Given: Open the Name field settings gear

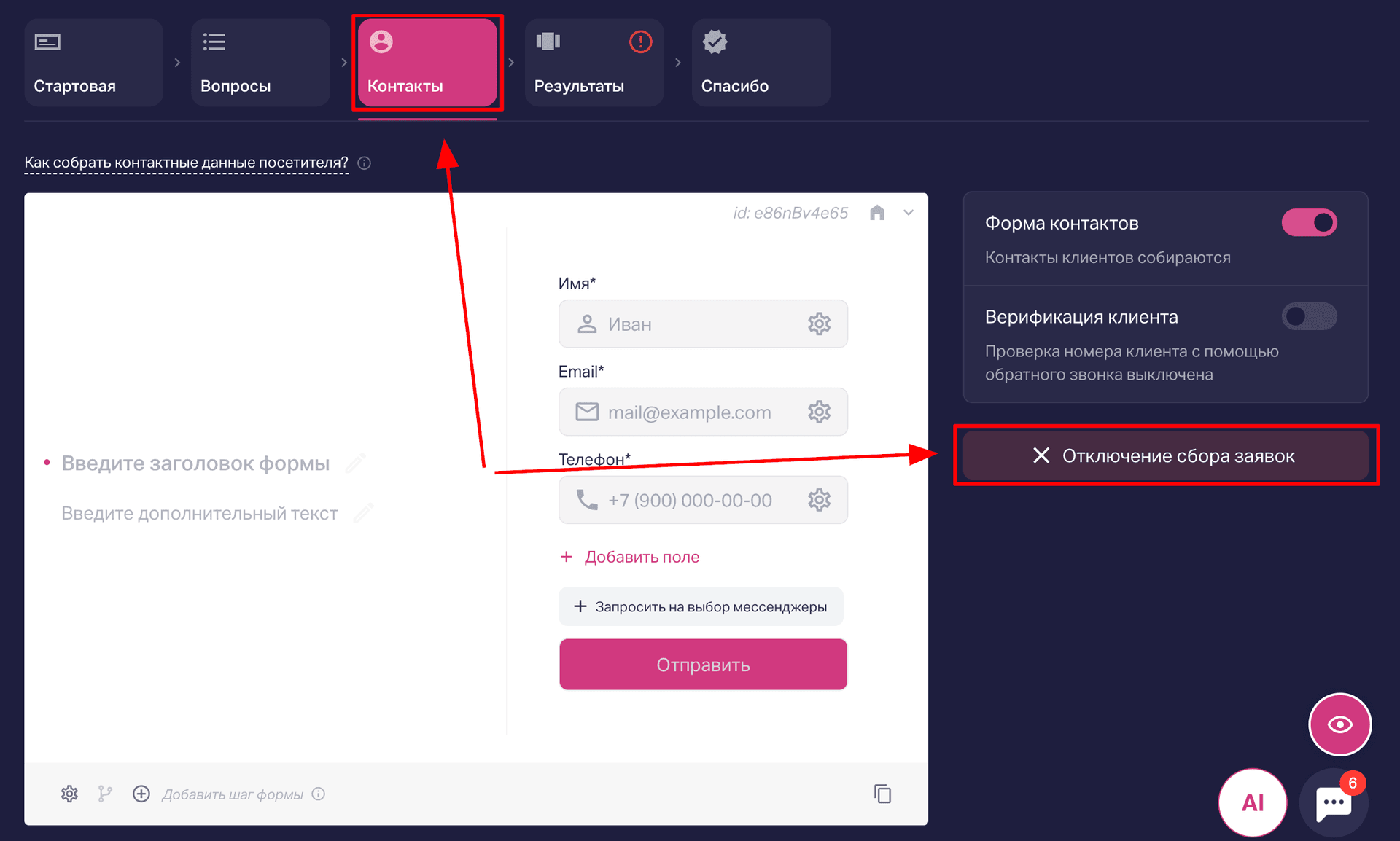Looking at the screenshot, I should coord(819,324).
